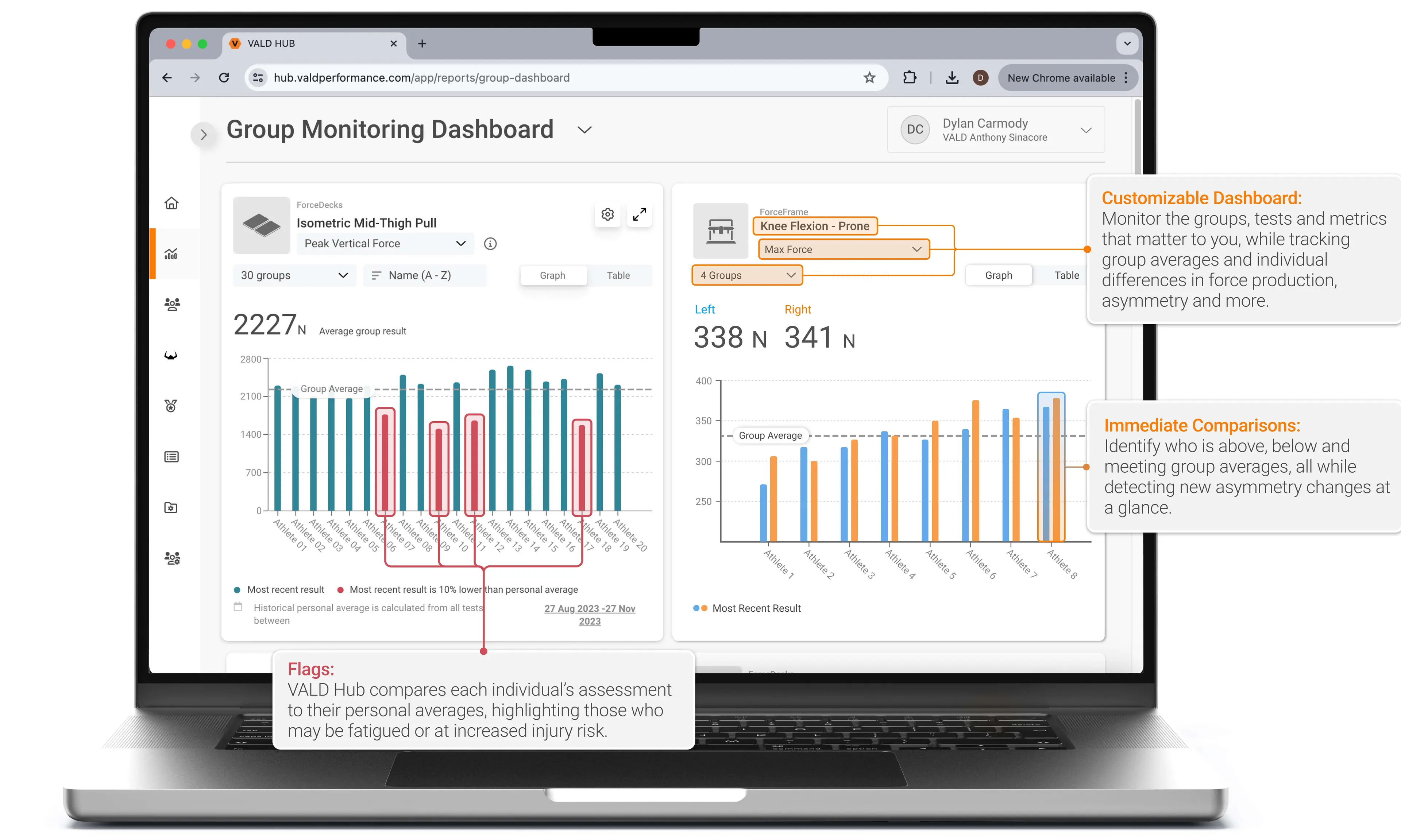
Task: Open the list report icon in sidebar
Action: click(x=171, y=457)
